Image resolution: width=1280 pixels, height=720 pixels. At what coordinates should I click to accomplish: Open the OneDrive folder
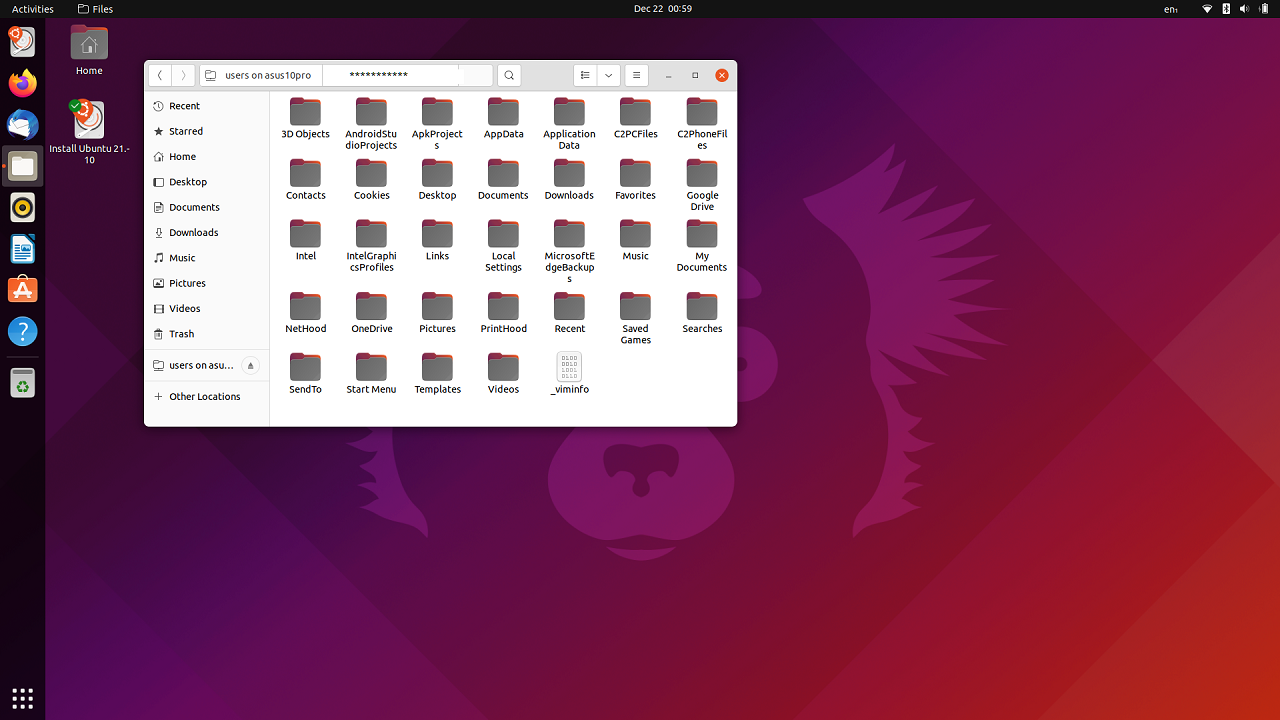coord(371,313)
